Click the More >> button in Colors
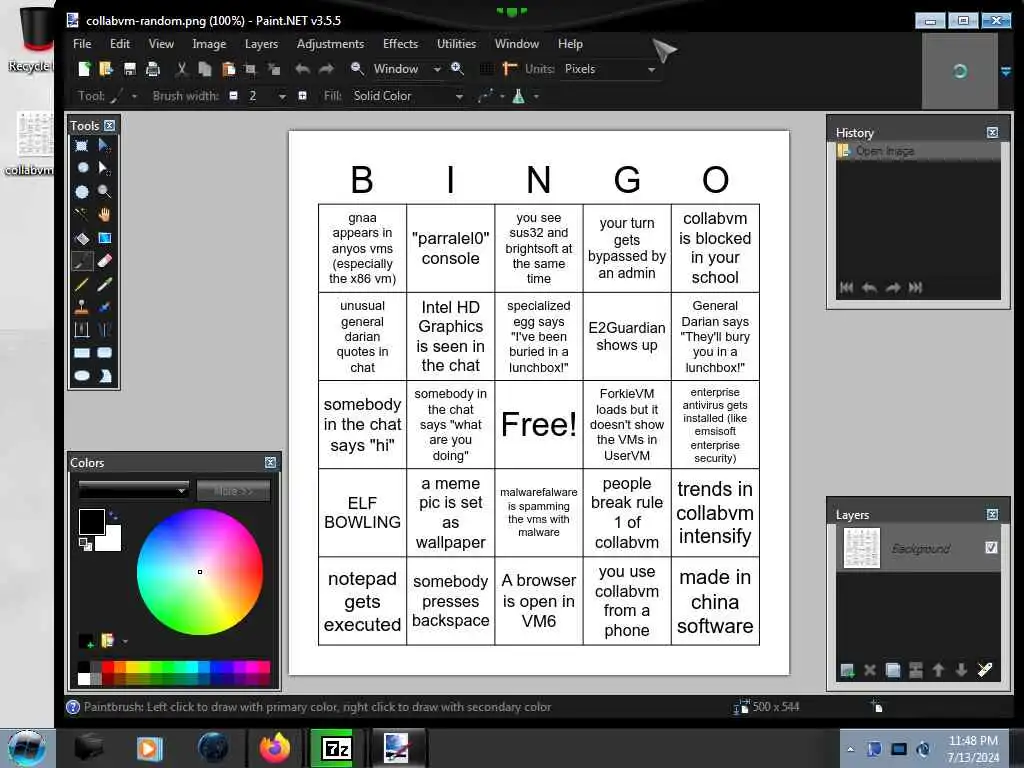 pos(233,490)
